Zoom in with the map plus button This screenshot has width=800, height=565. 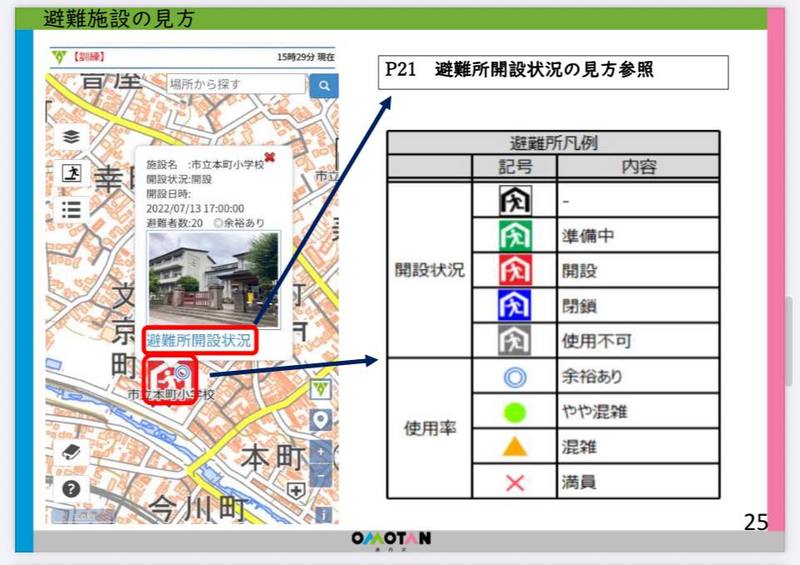[x=321, y=452]
